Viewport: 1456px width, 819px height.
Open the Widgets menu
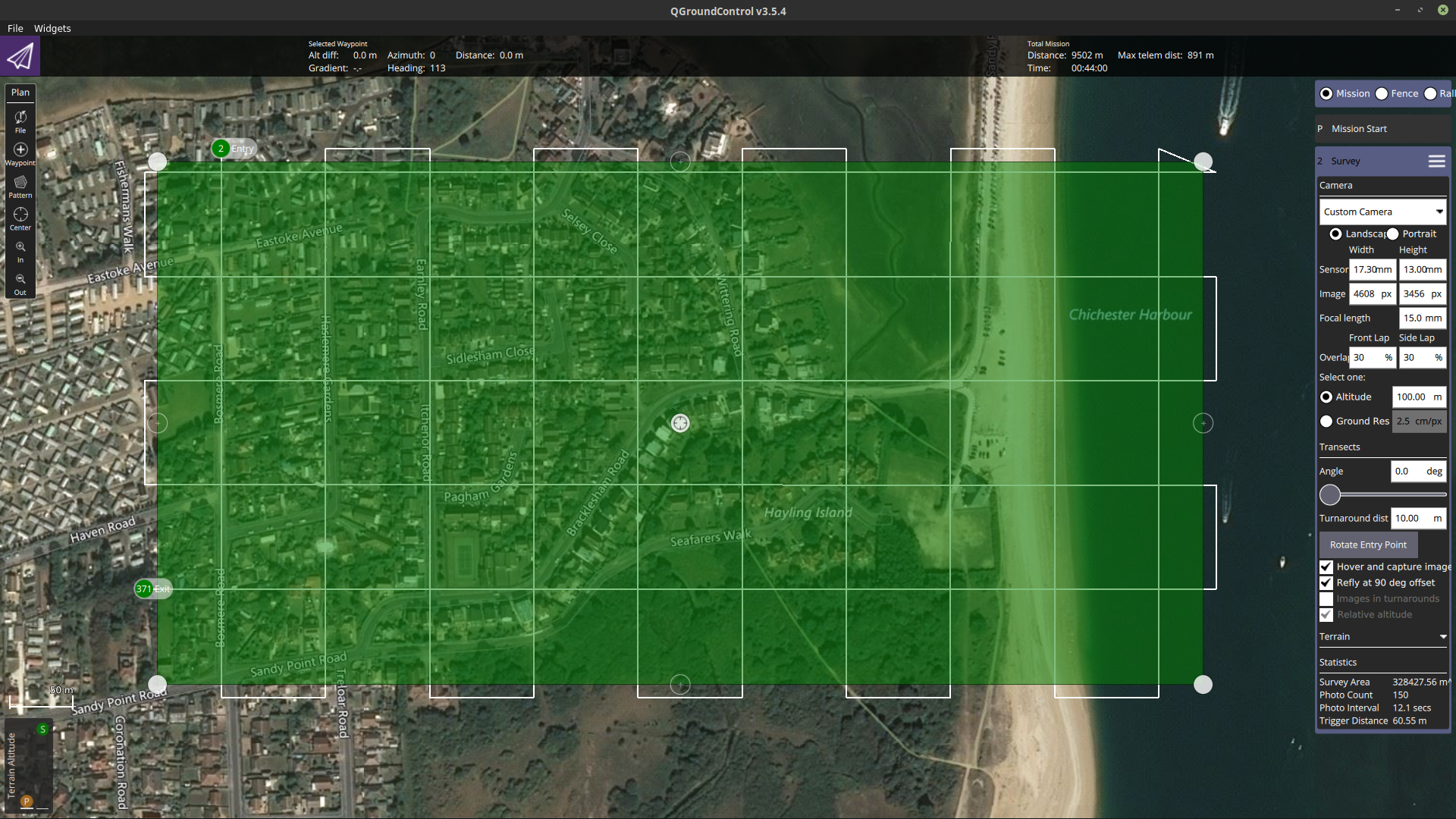pos(52,28)
